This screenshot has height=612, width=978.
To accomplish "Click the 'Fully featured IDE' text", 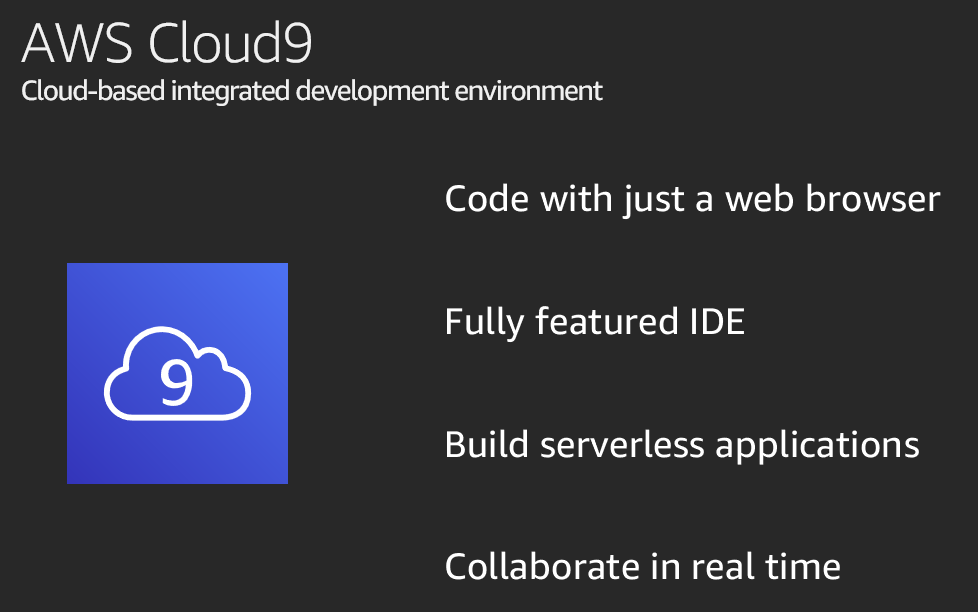I will click(594, 323).
